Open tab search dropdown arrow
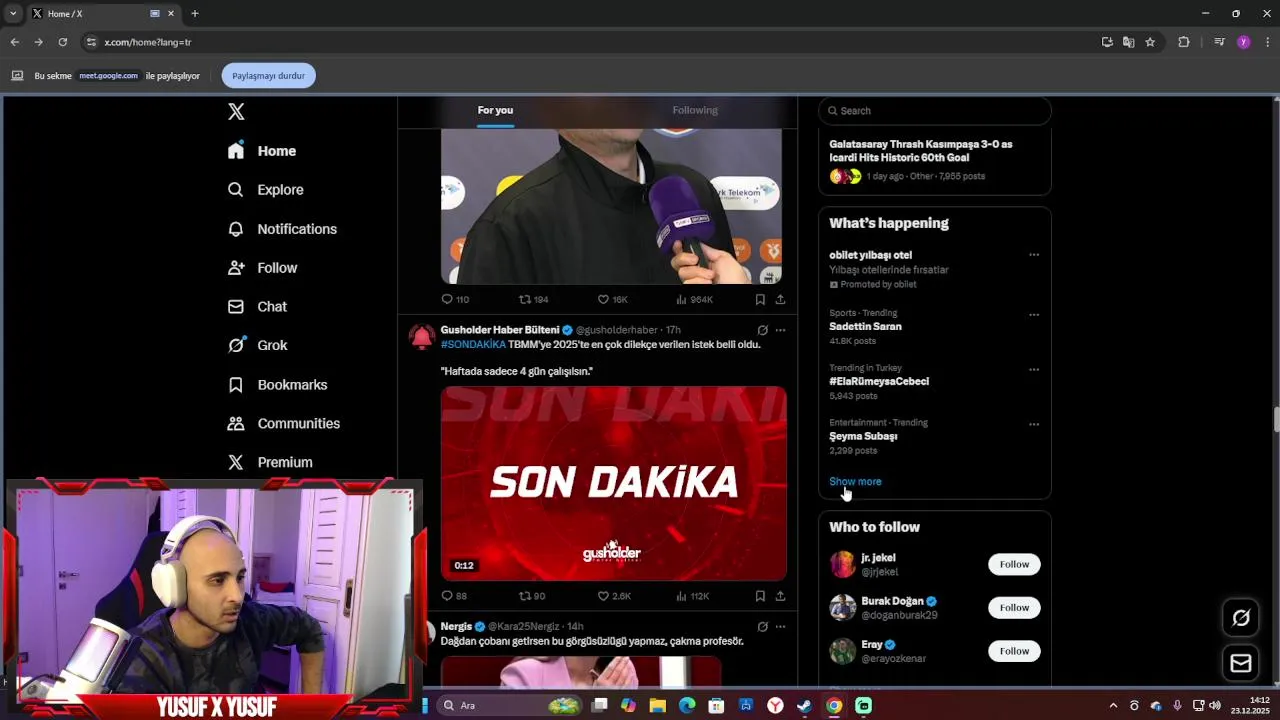 click(13, 14)
